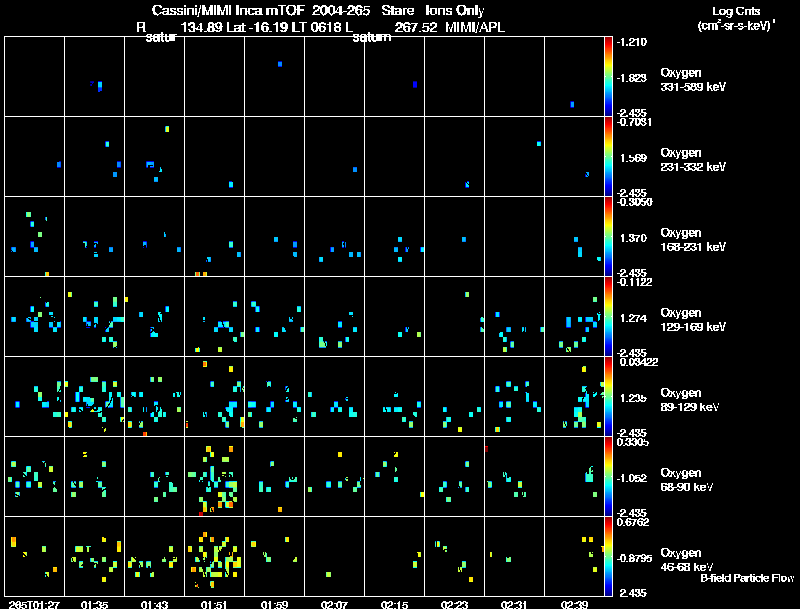Click the 'Oxygen 129-169 keV' row label
Viewport: 800px width, 609px height.
click(x=693, y=320)
